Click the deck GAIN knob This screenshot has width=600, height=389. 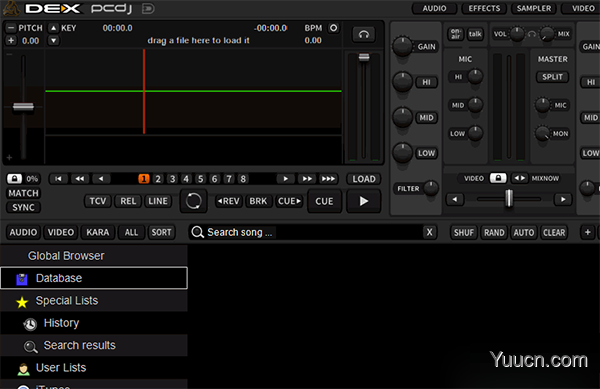click(402, 46)
